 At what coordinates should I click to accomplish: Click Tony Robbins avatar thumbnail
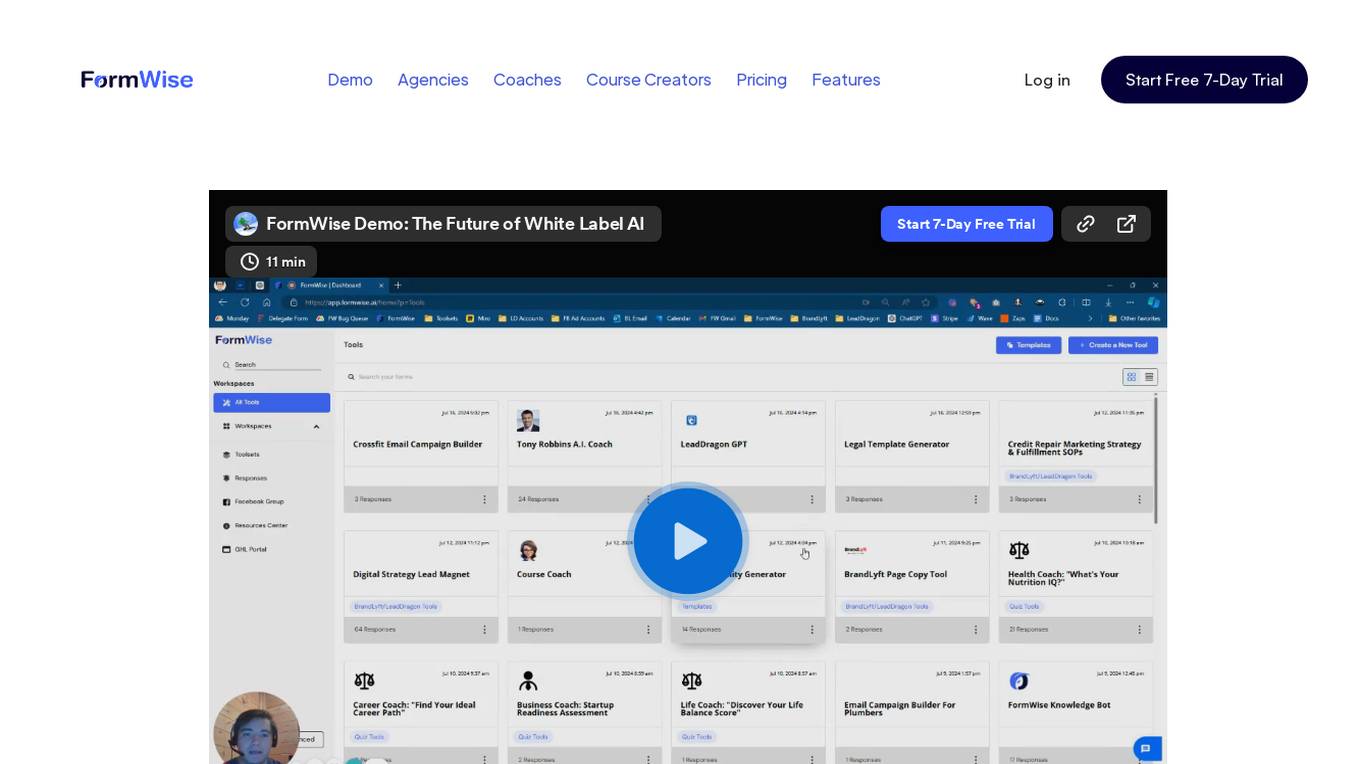pyautogui.click(x=528, y=420)
